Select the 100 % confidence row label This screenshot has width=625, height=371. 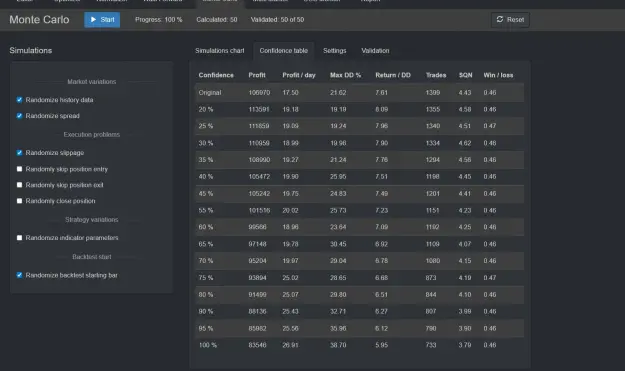tap(208, 345)
